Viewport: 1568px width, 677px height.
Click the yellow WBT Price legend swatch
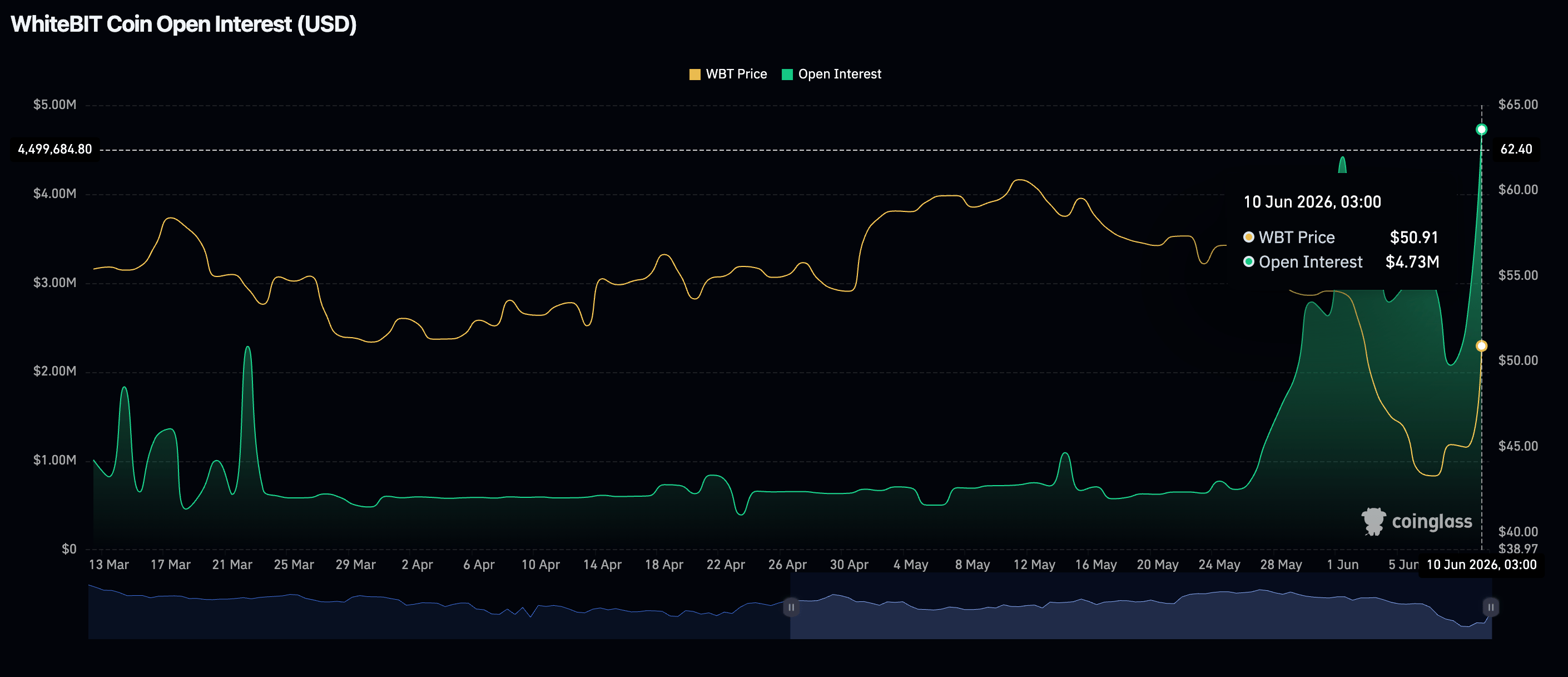(694, 75)
